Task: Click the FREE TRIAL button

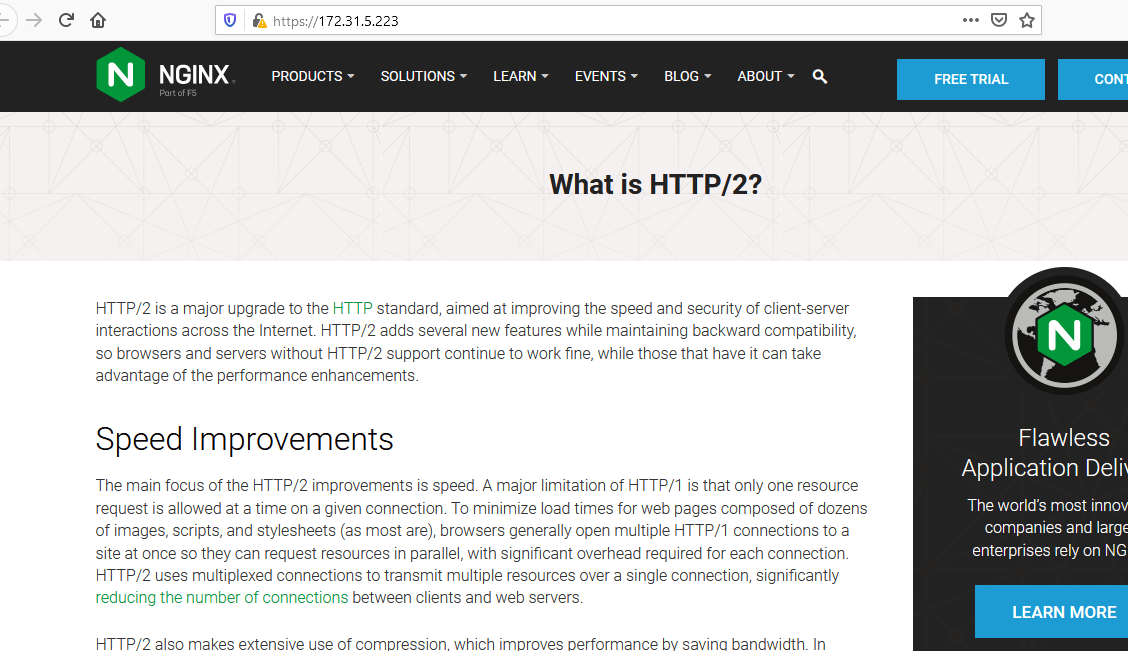Action: (970, 79)
